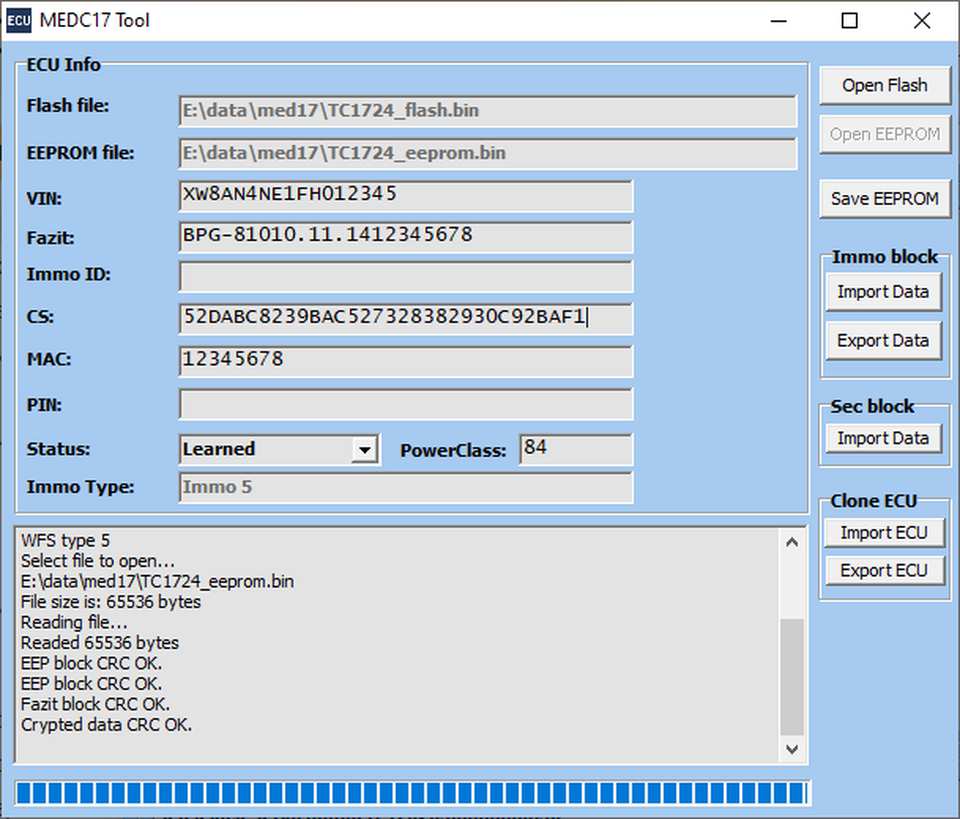Import data in Immo block
Screen dimensions: 960x819
883,292
